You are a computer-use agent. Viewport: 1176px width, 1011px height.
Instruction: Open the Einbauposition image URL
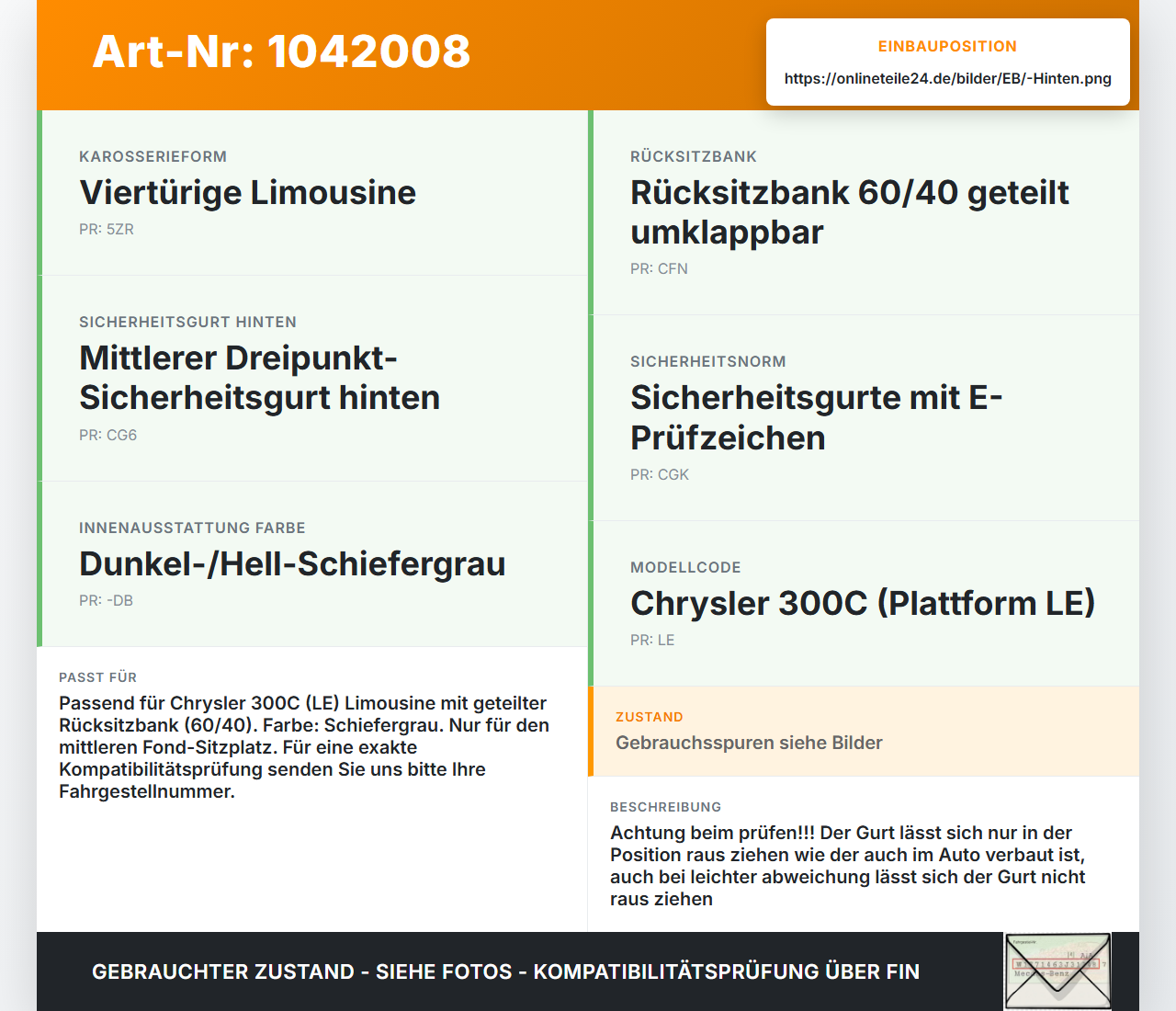pyautogui.click(x=947, y=78)
